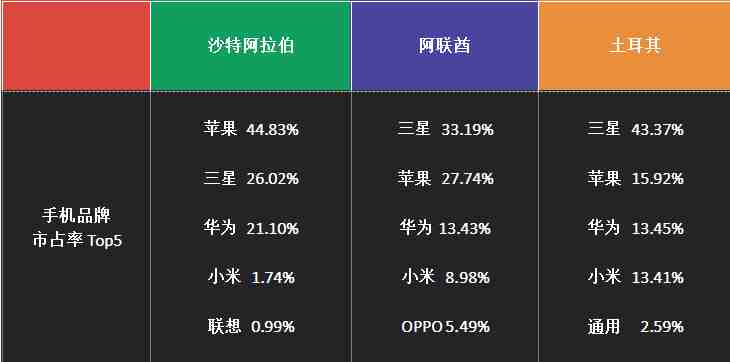
Task: Select 华为 21.10% entry
Action: [x=251, y=228]
